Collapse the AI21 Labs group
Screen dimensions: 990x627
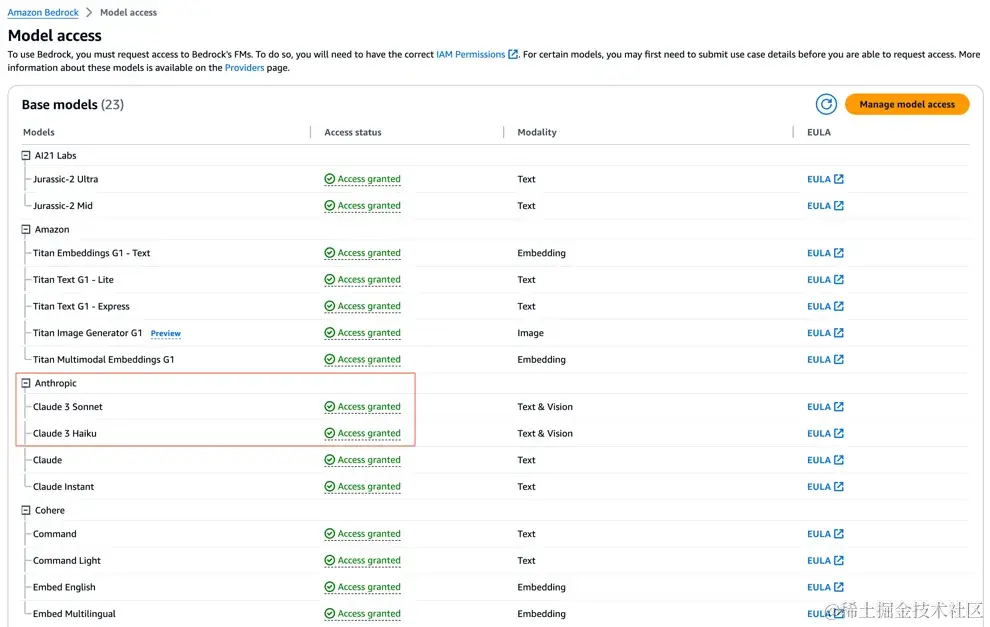[x=26, y=155]
